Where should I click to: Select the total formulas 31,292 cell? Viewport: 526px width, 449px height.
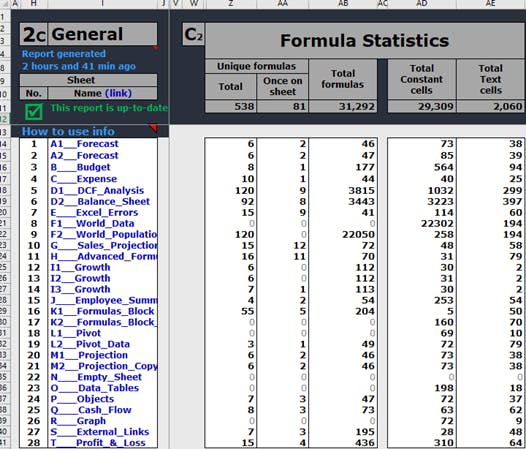(x=343, y=106)
